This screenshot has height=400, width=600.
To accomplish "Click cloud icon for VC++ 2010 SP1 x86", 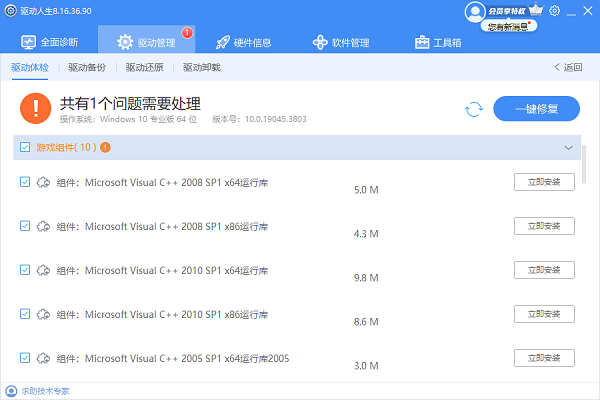I will (43, 314).
